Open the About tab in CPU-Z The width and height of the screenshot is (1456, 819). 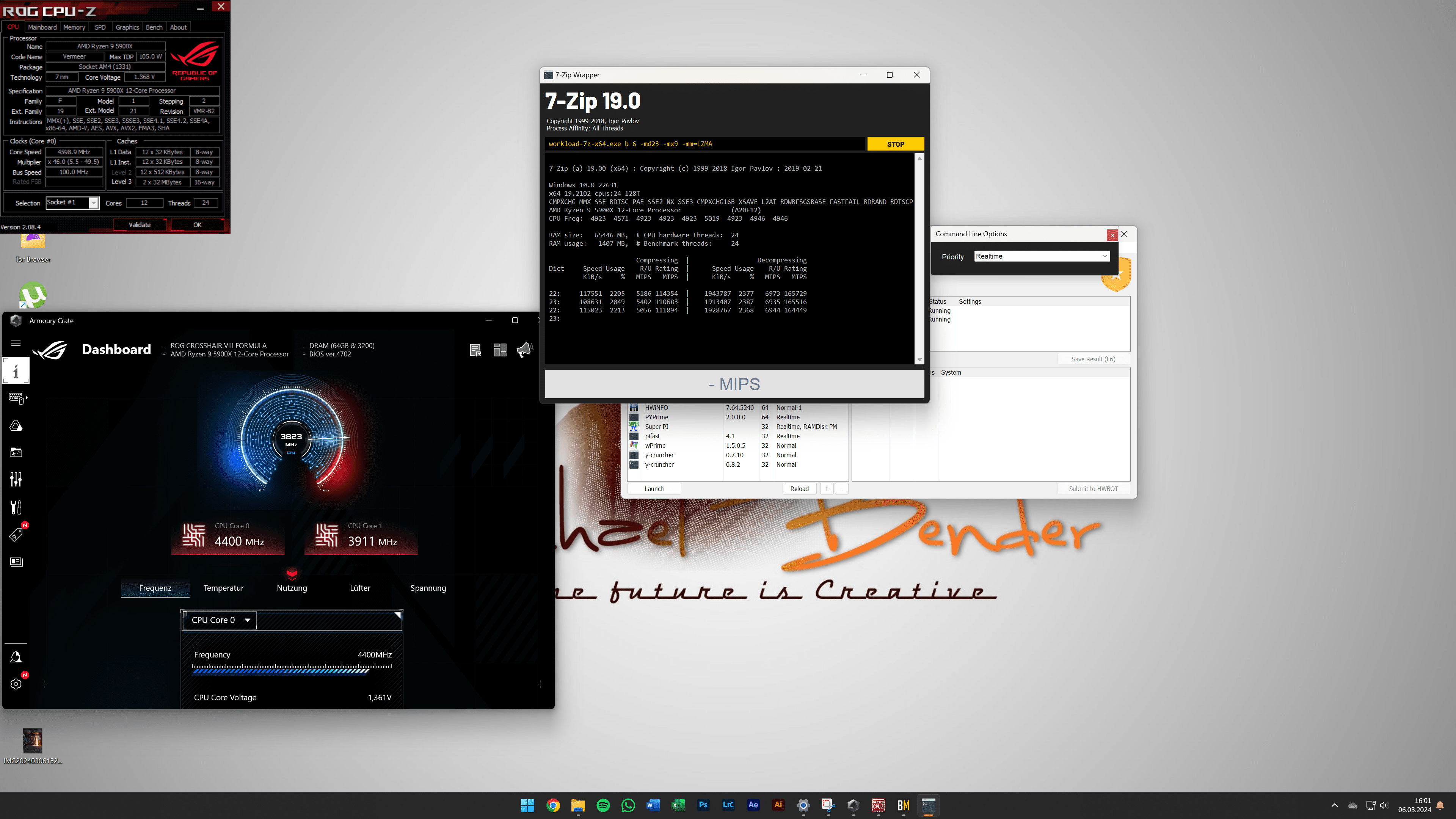click(178, 27)
